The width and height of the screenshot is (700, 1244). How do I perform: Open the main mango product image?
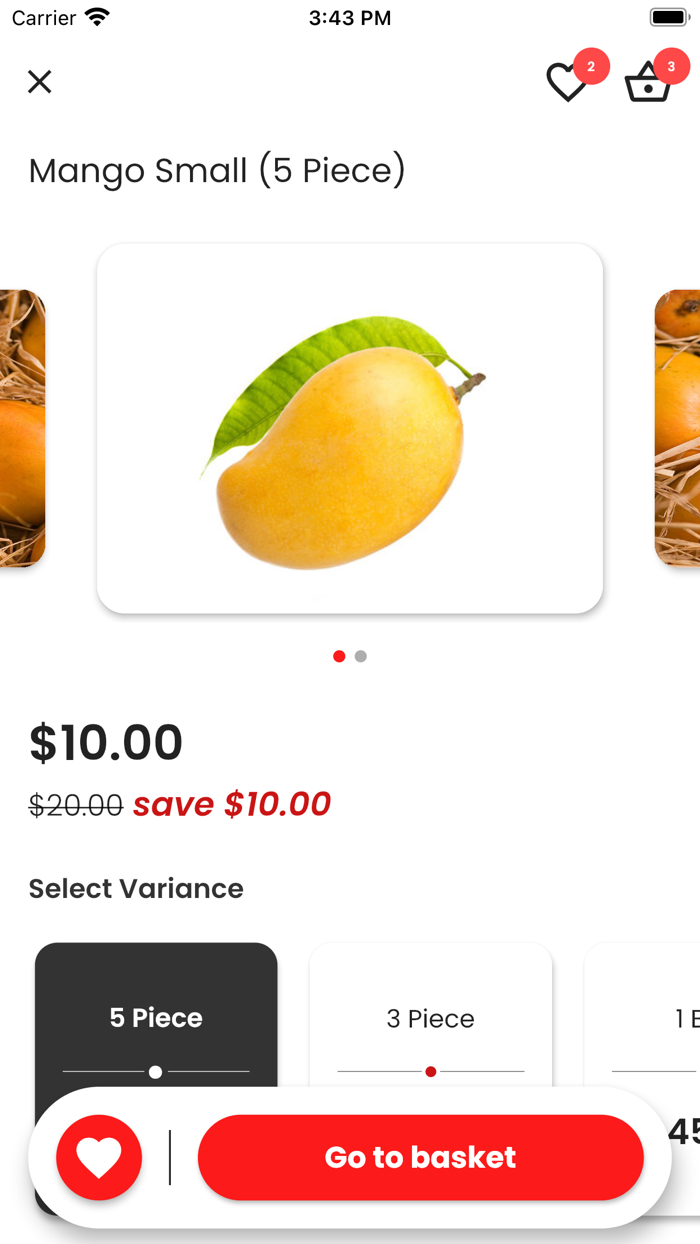(x=350, y=428)
